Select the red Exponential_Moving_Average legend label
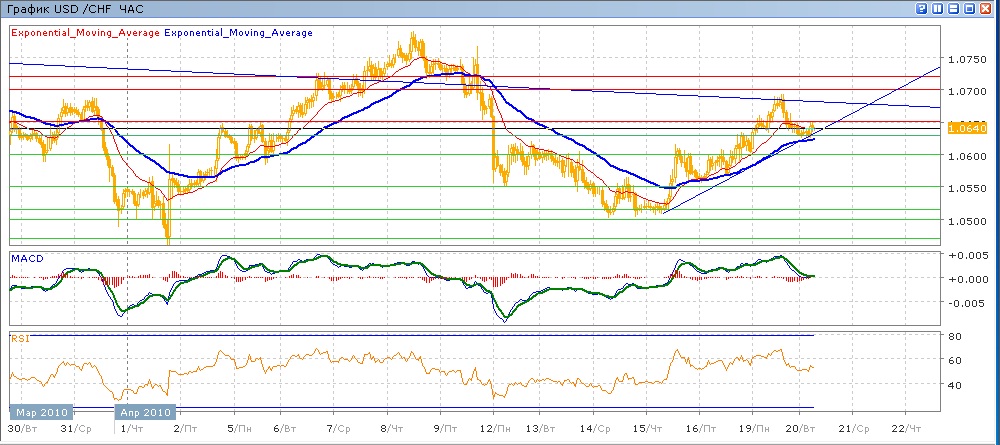This screenshot has height=445, width=1000. click(85, 32)
